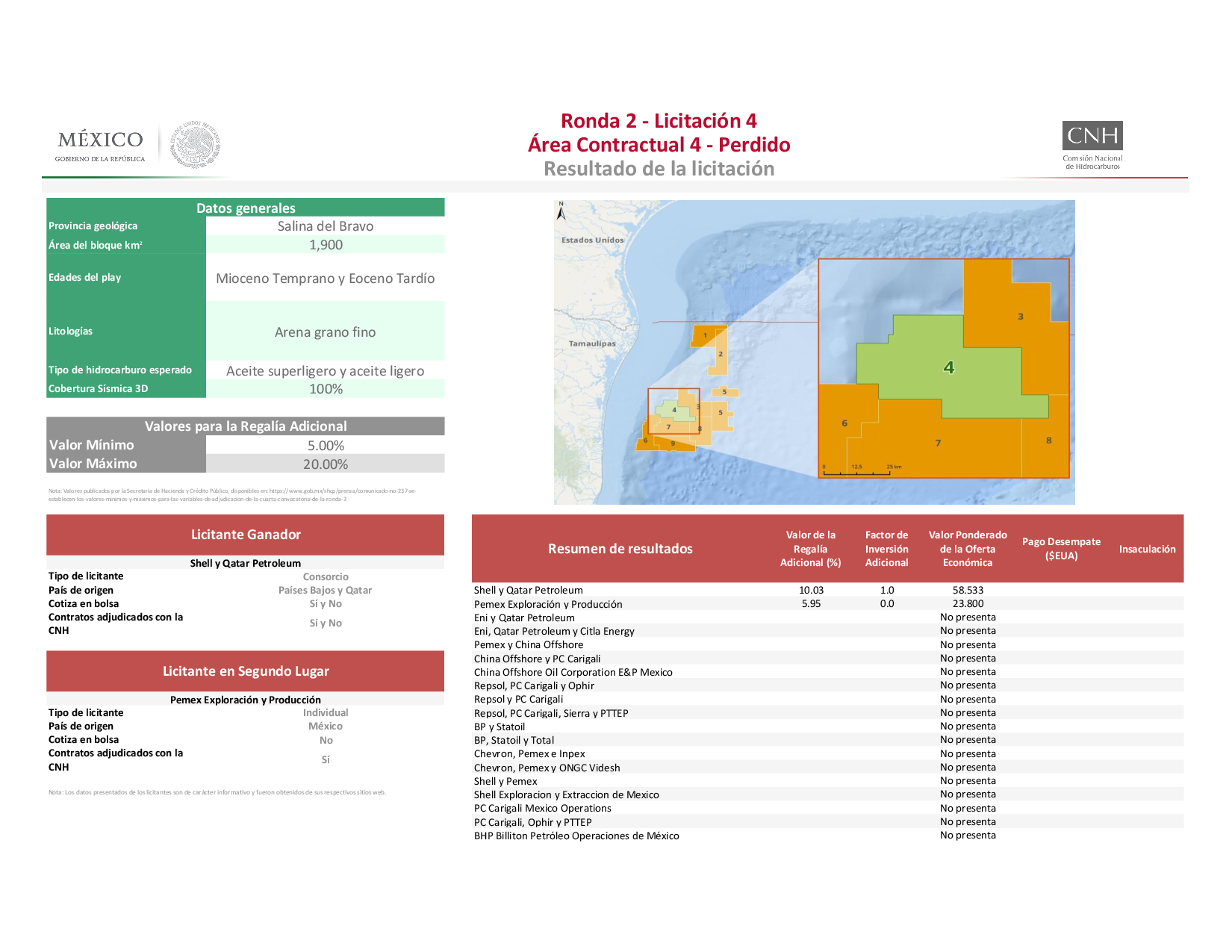The width and height of the screenshot is (1232, 952).
Task: Click the 'Pemex y China Offshore' row
Action: coord(827,645)
